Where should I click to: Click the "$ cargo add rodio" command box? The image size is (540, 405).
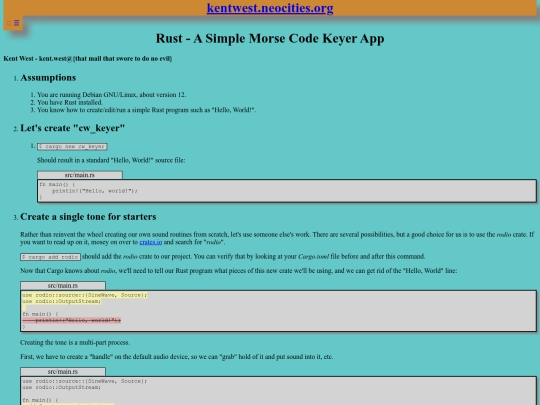pyautogui.click(x=50, y=257)
